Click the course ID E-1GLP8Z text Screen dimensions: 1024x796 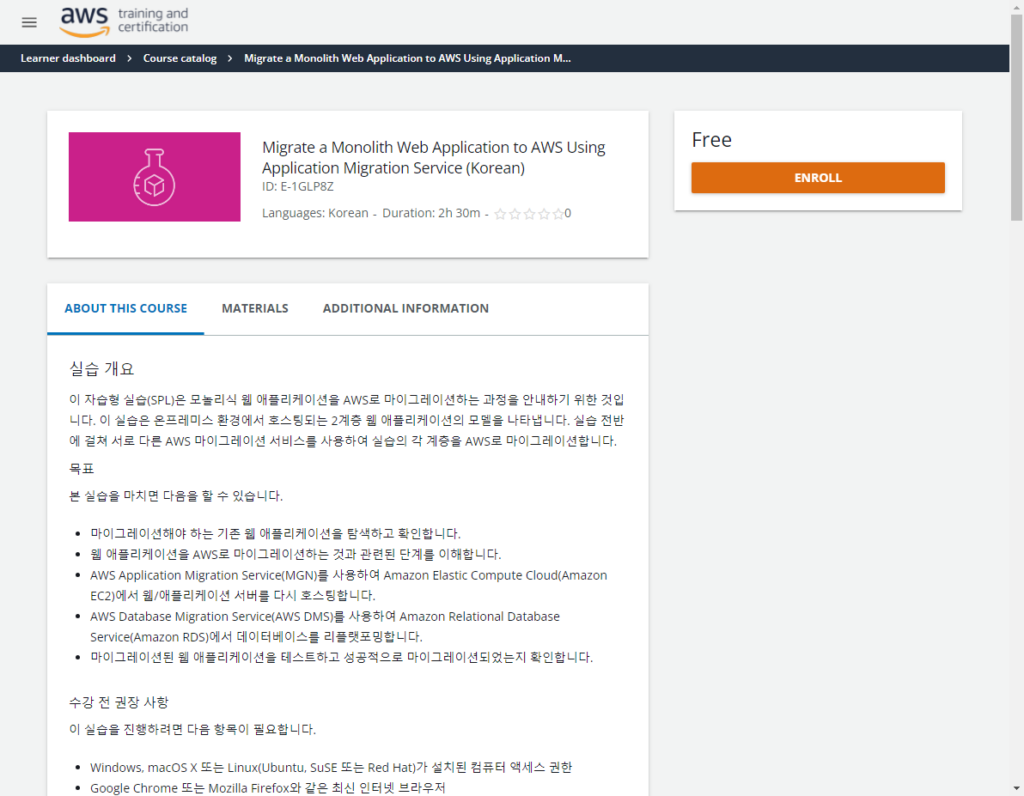pos(298,187)
